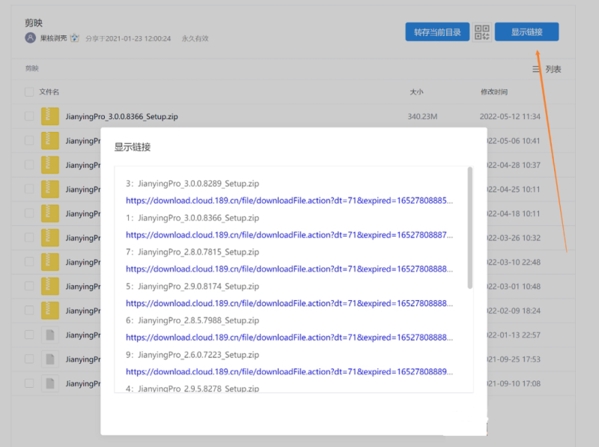Viewport: 599px width, 447px height.
Task: Open the download link for JianyingPro_2.8.0.7815_Setup.zip
Action: (289, 269)
